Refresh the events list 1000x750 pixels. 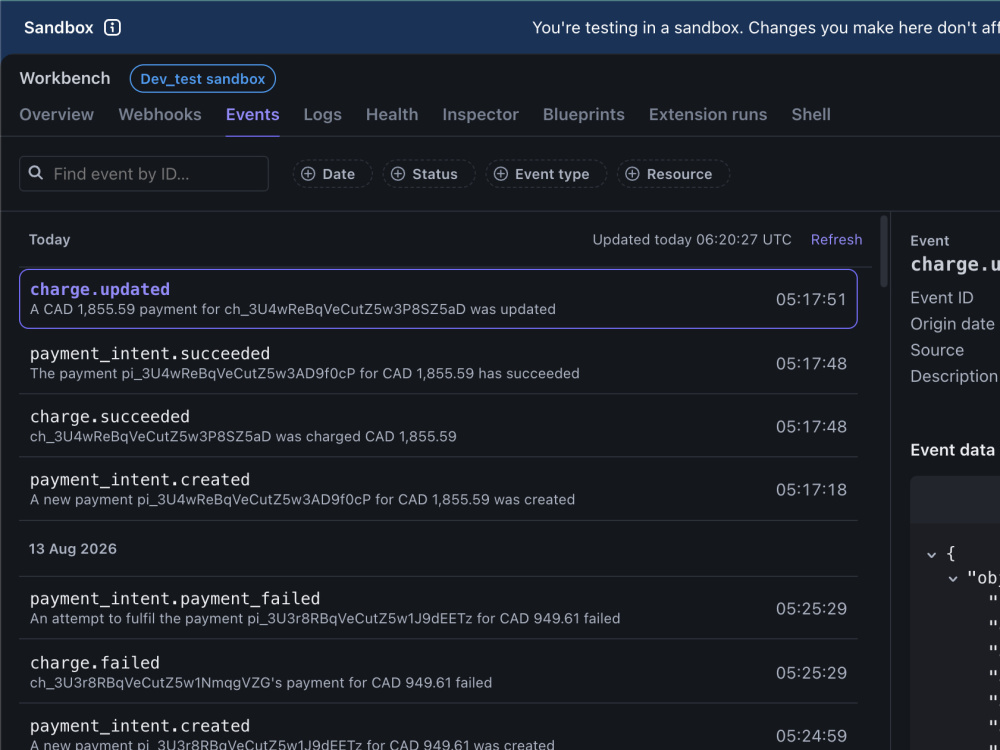point(836,239)
